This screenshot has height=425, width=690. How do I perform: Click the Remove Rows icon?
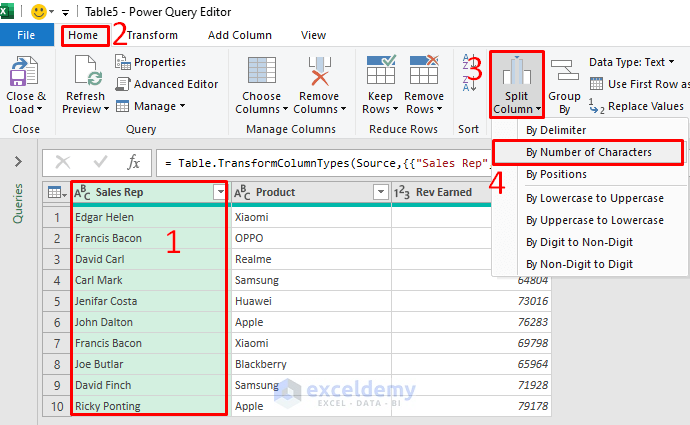tap(424, 70)
